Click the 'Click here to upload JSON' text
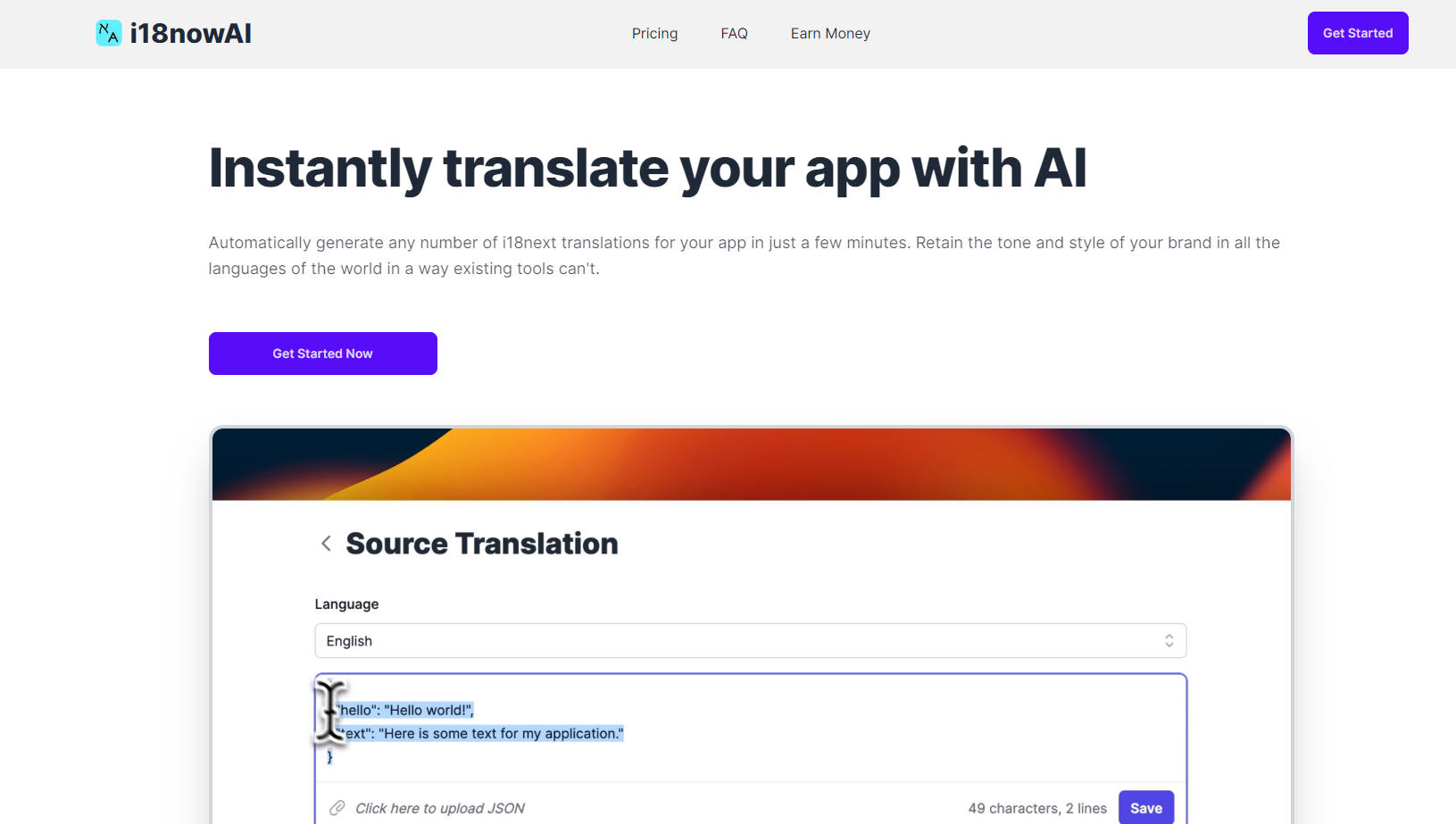The image size is (1456, 824). 440,808
